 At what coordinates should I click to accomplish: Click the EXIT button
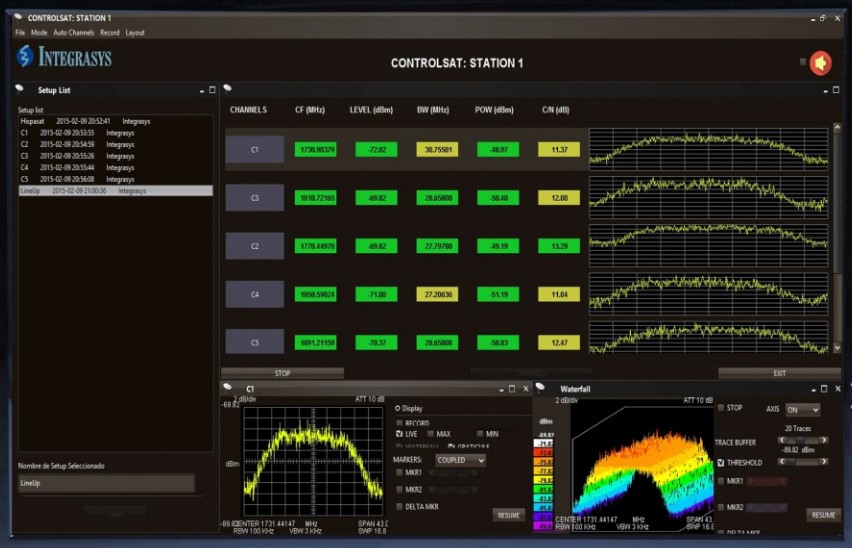point(780,373)
